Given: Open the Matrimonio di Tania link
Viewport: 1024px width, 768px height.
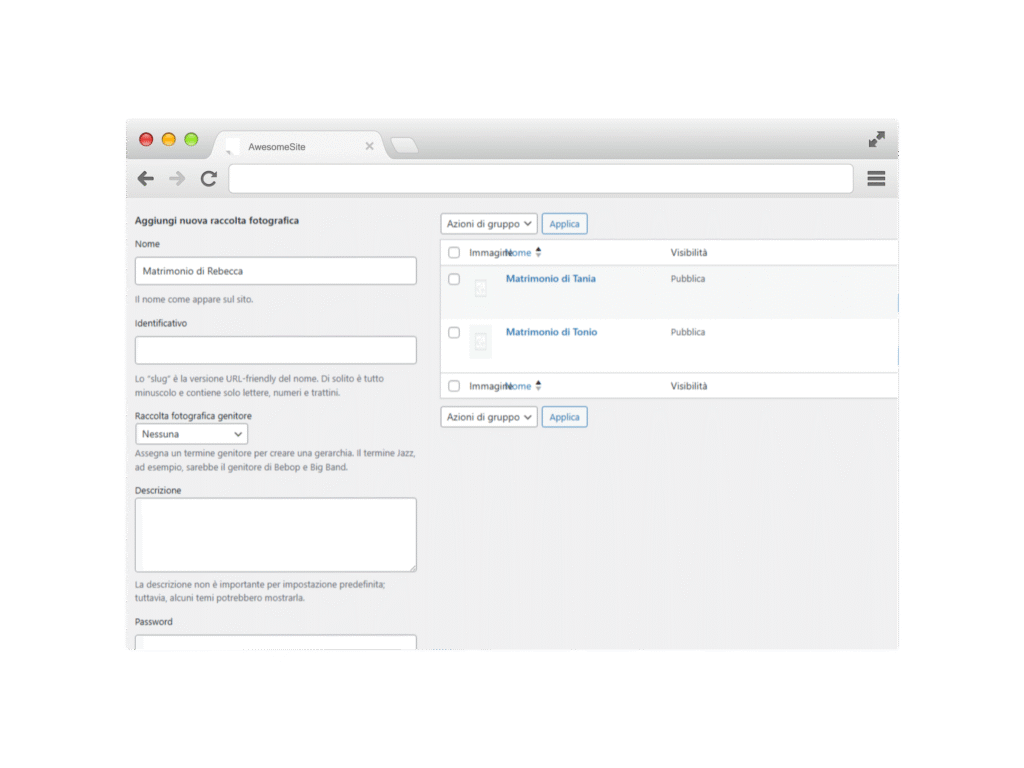Looking at the screenshot, I should 550,279.
